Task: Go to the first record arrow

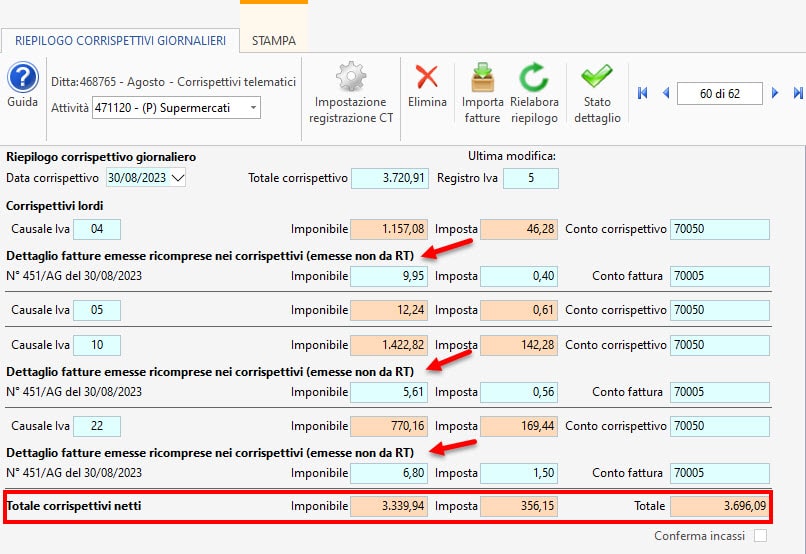Action: [x=643, y=93]
